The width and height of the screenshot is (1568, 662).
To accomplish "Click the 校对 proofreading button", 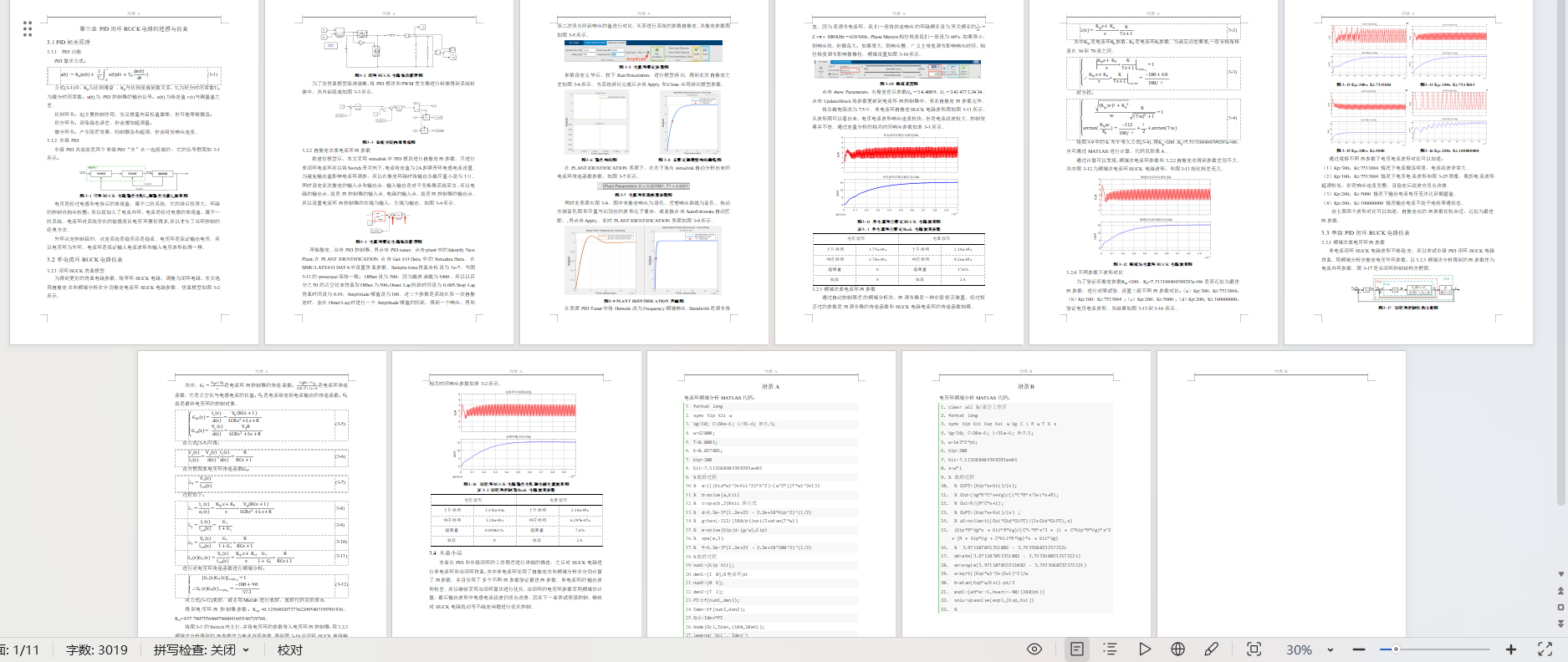I will click(289, 649).
